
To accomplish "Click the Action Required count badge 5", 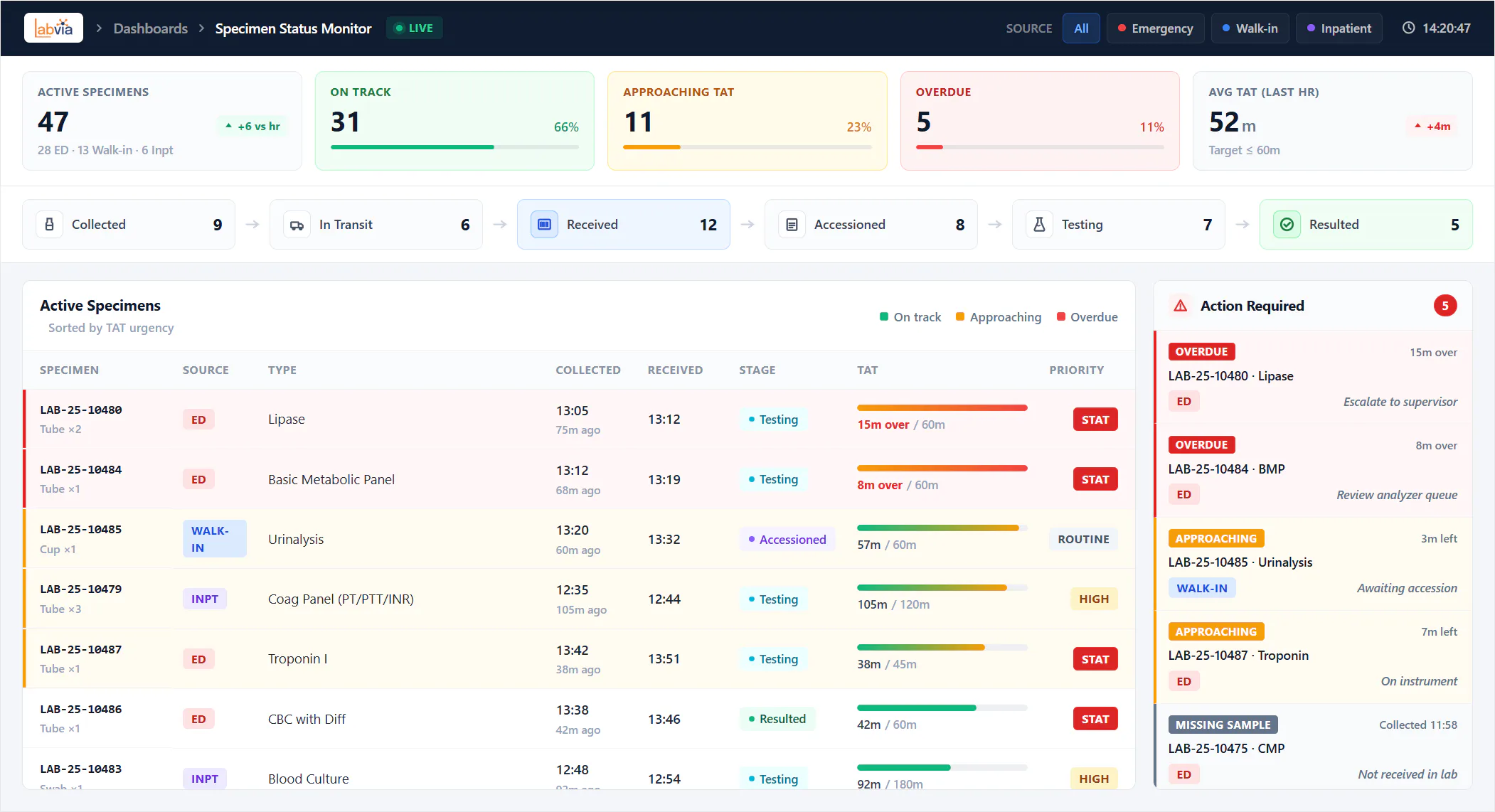I will tap(1445, 306).
